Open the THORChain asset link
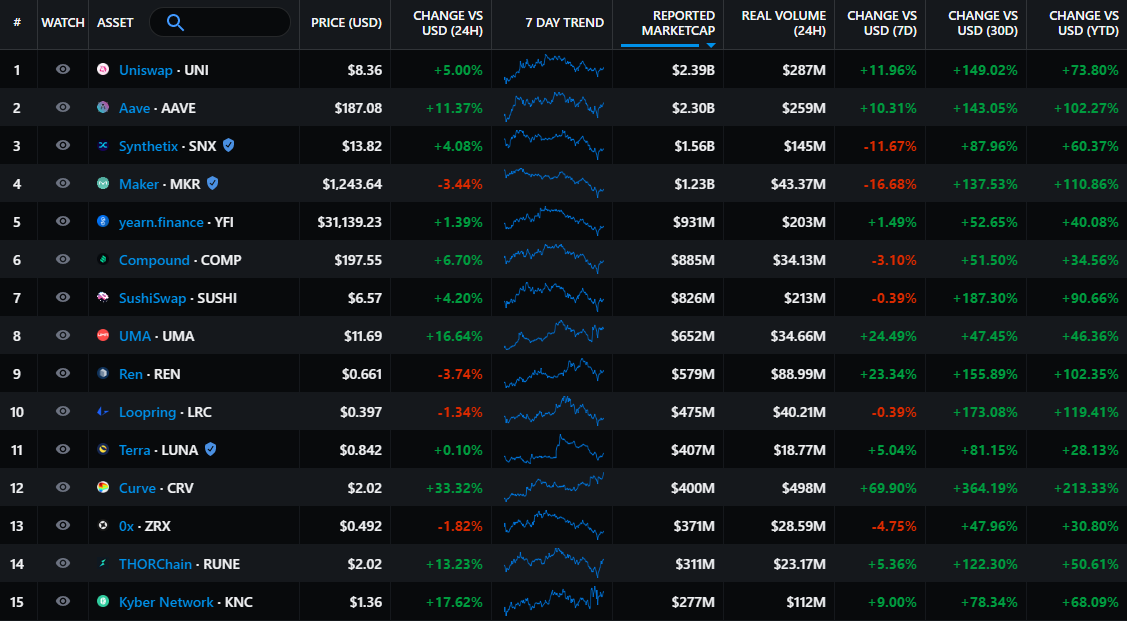1127x621 pixels. point(155,564)
